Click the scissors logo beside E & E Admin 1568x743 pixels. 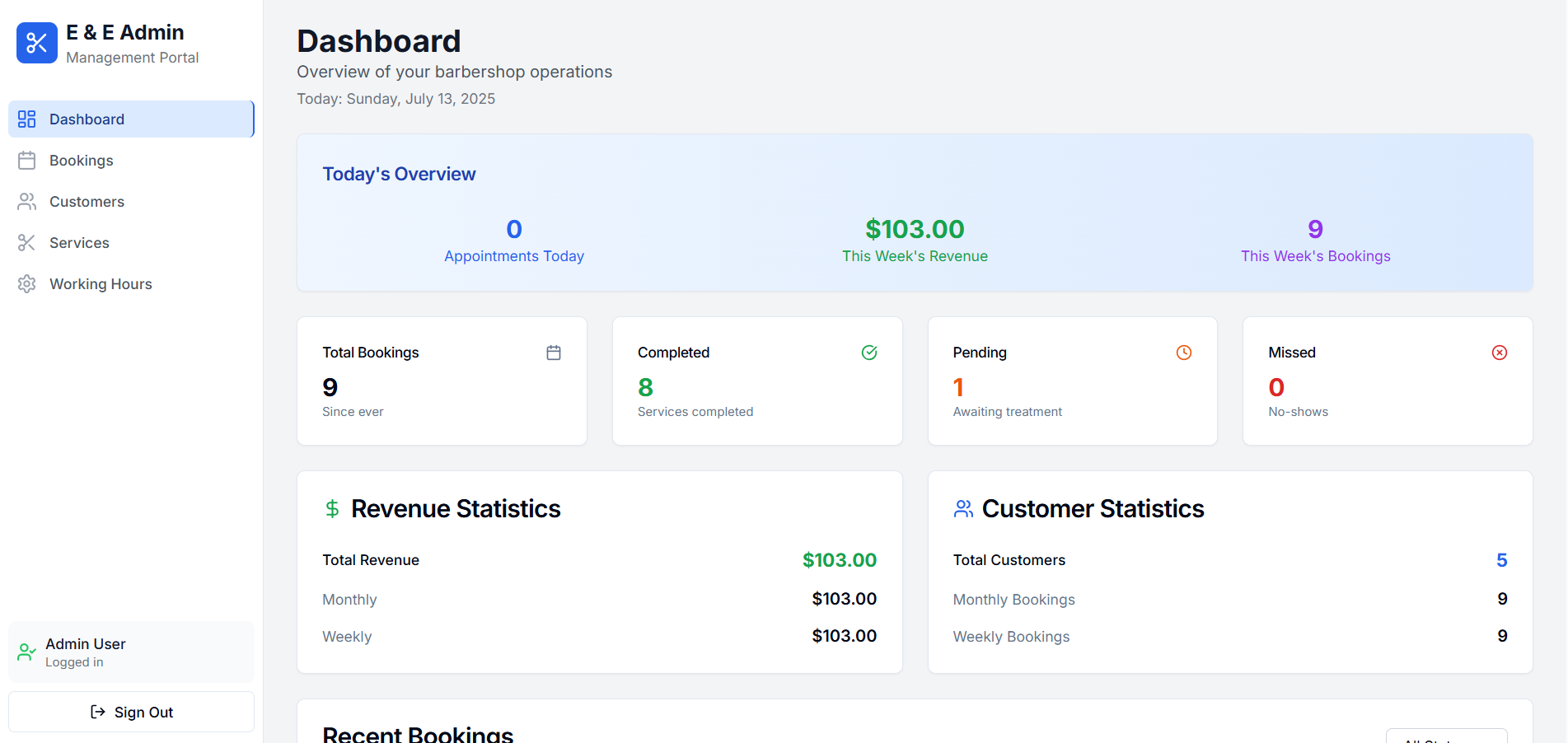coord(36,43)
